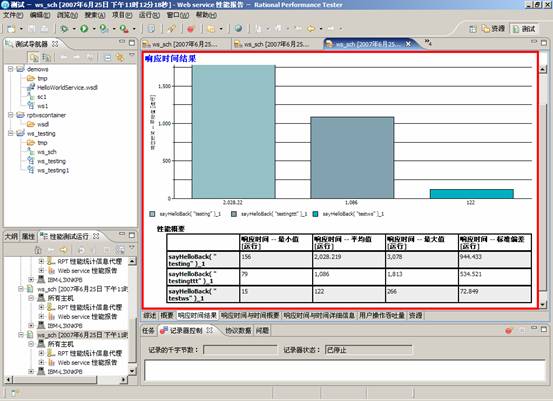Switch to the 资源 perspective
The image size is (553, 401).
click(x=493, y=29)
